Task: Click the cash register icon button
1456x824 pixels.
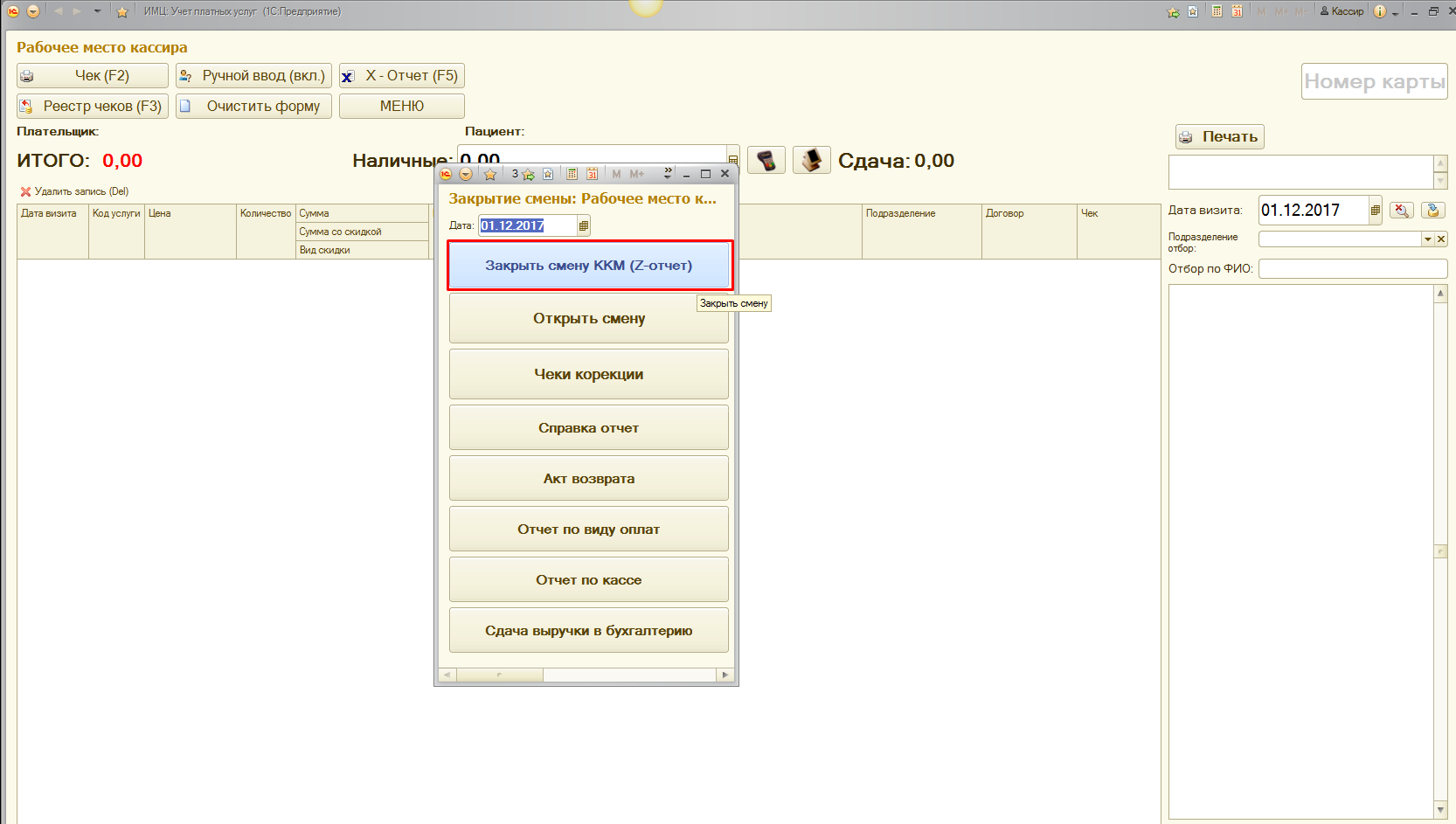Action: (x=811, y=161)
